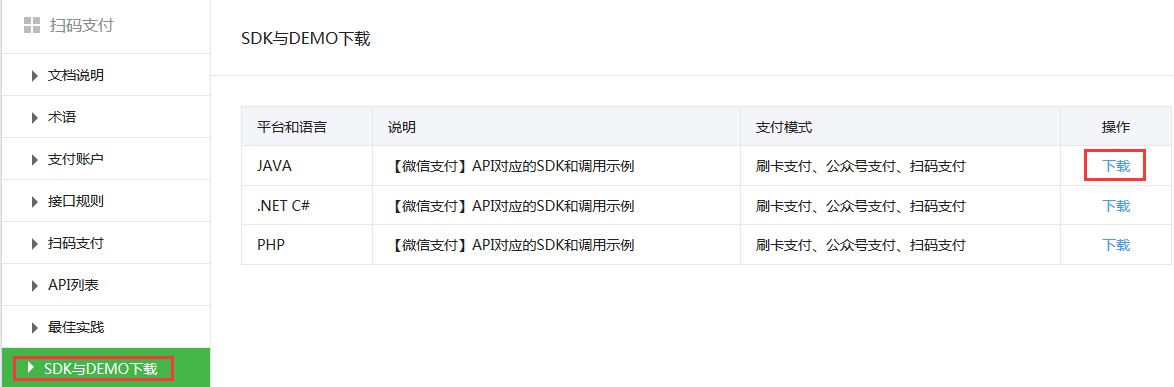Collapse the SDK与DEMO下载 arrow
This screenshot has height=387, width=1174.
coord(31,368)
